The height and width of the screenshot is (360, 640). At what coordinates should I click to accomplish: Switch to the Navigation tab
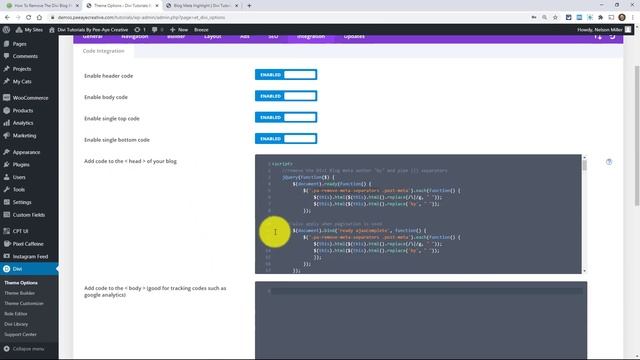[134, 37]
